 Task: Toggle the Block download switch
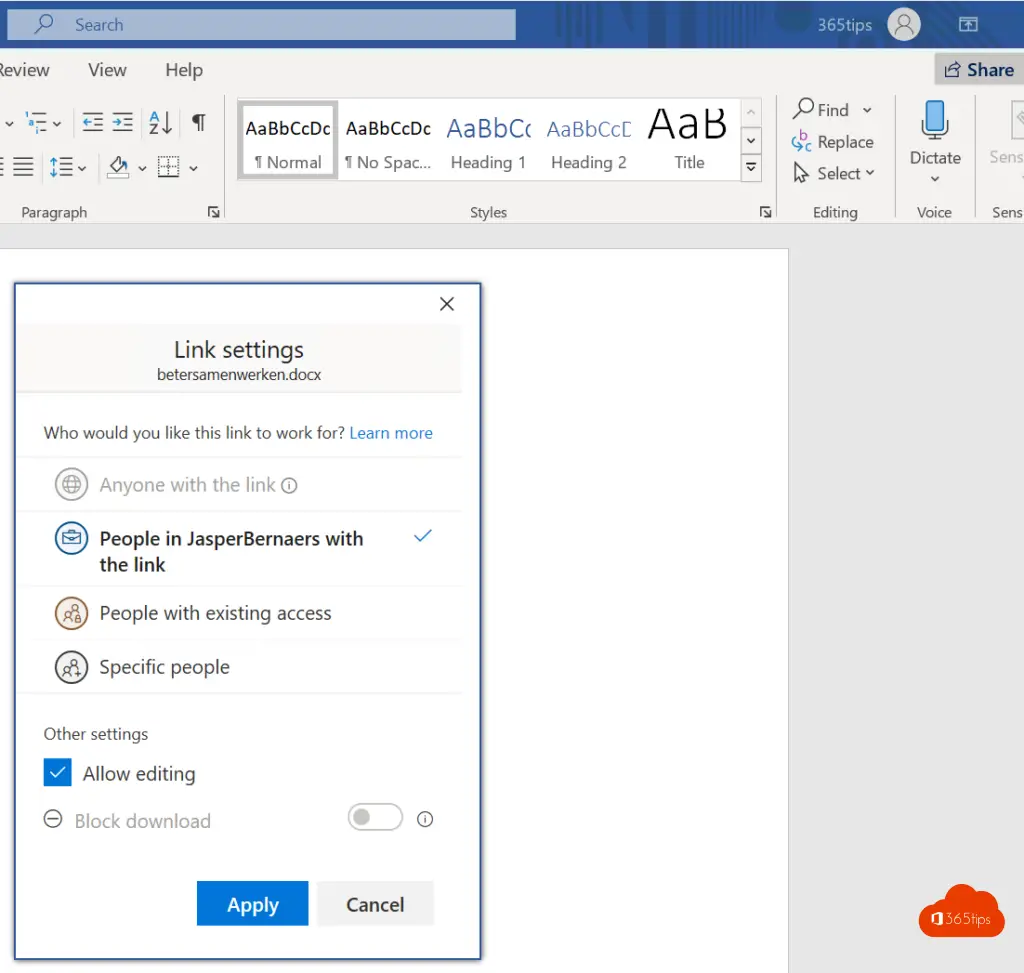pos(375,817)
